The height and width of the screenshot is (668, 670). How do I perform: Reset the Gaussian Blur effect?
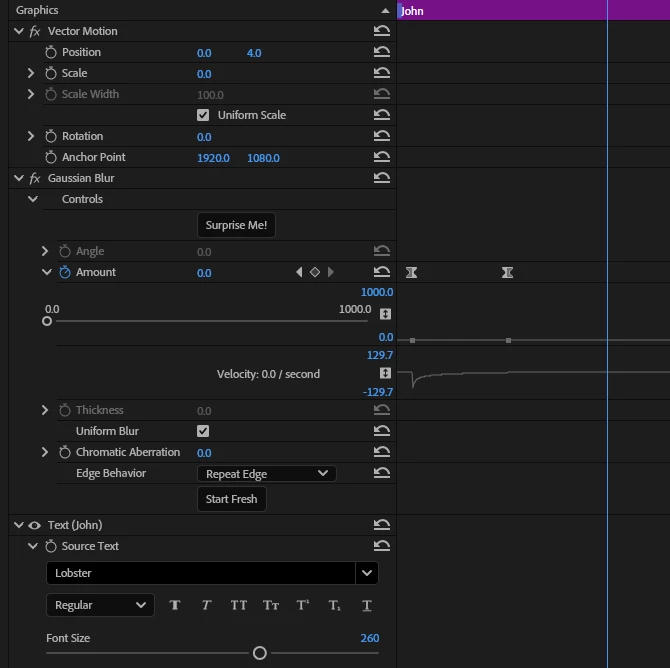point(382,178)
